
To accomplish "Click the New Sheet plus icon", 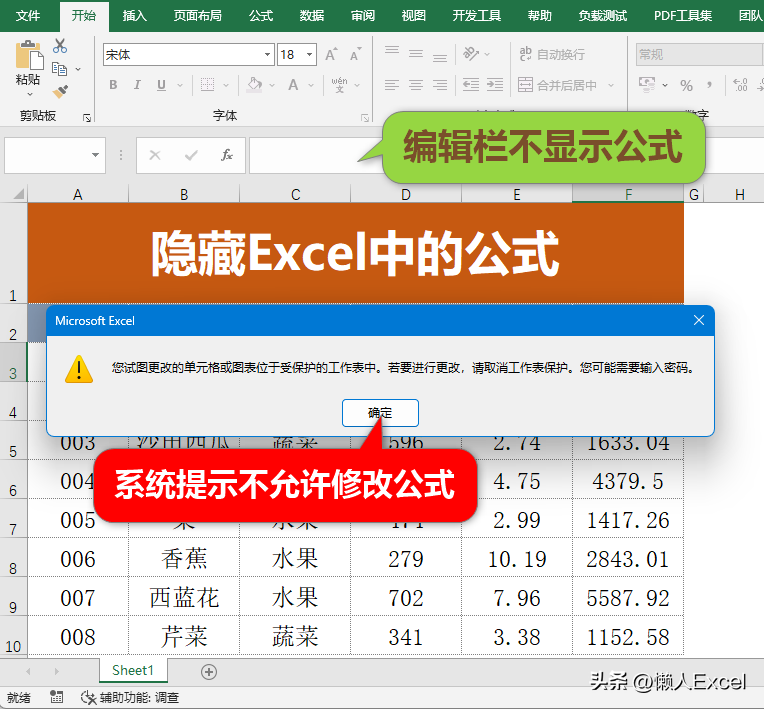I will (209, 672).
